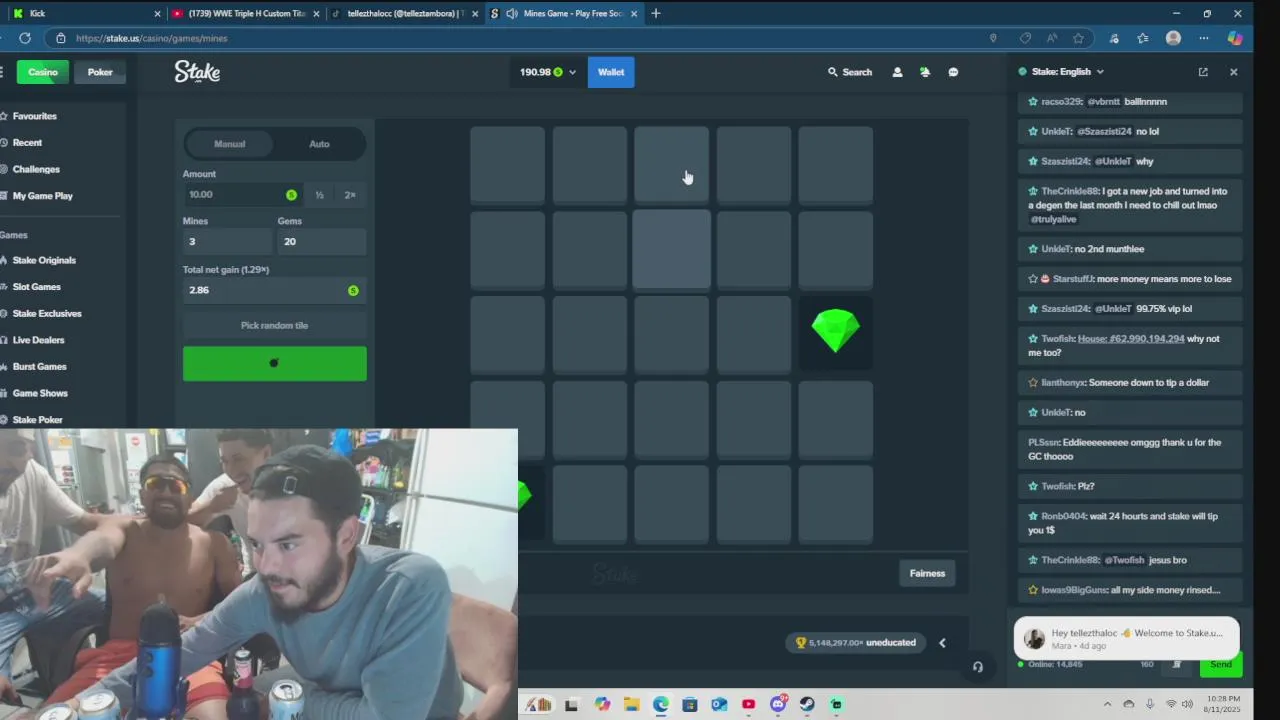The width and height of the screenshot is (1280, 720).
Task: Click the Amount input field
Action: 241,195
